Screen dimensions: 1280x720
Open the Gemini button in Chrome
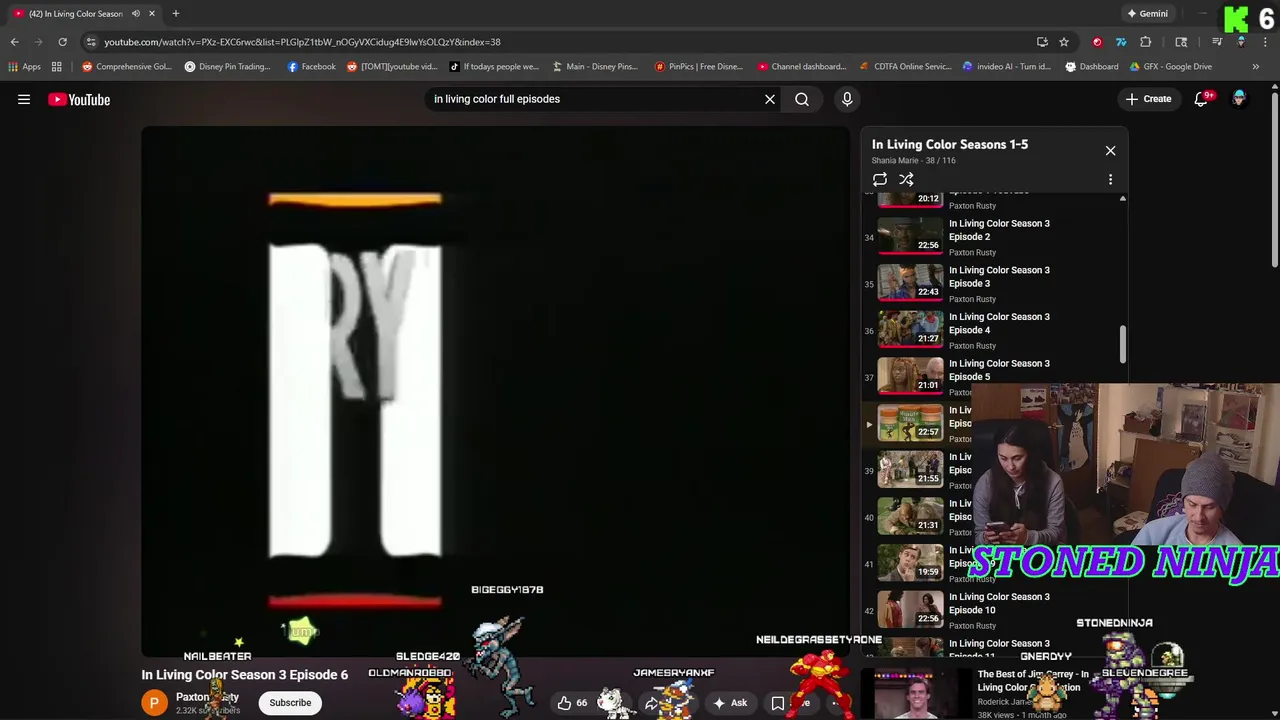tap(1147, 14)
